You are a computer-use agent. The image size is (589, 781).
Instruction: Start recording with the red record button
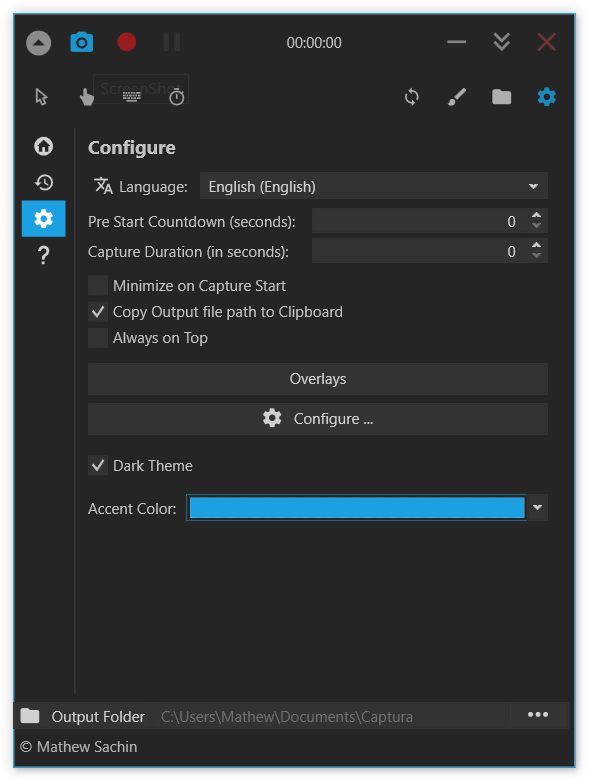coord(126,42)
